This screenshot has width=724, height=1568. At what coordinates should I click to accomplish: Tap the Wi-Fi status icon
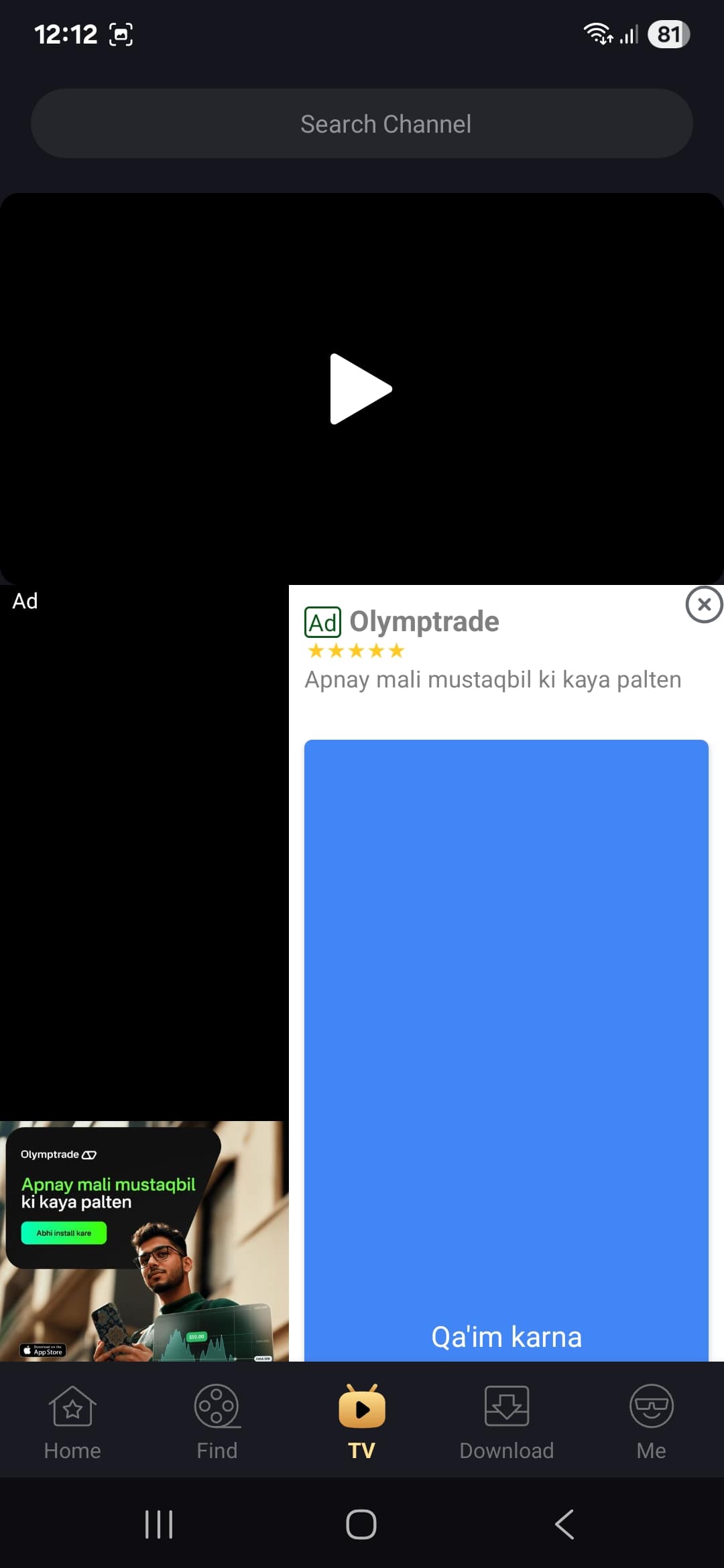pos(598,34)
